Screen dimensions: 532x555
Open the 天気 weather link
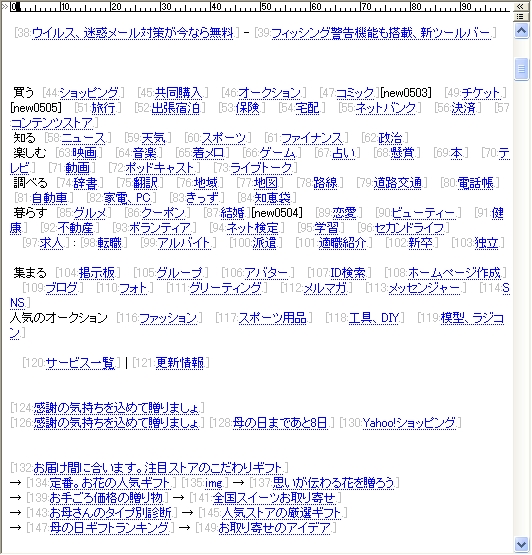[154, 138]
